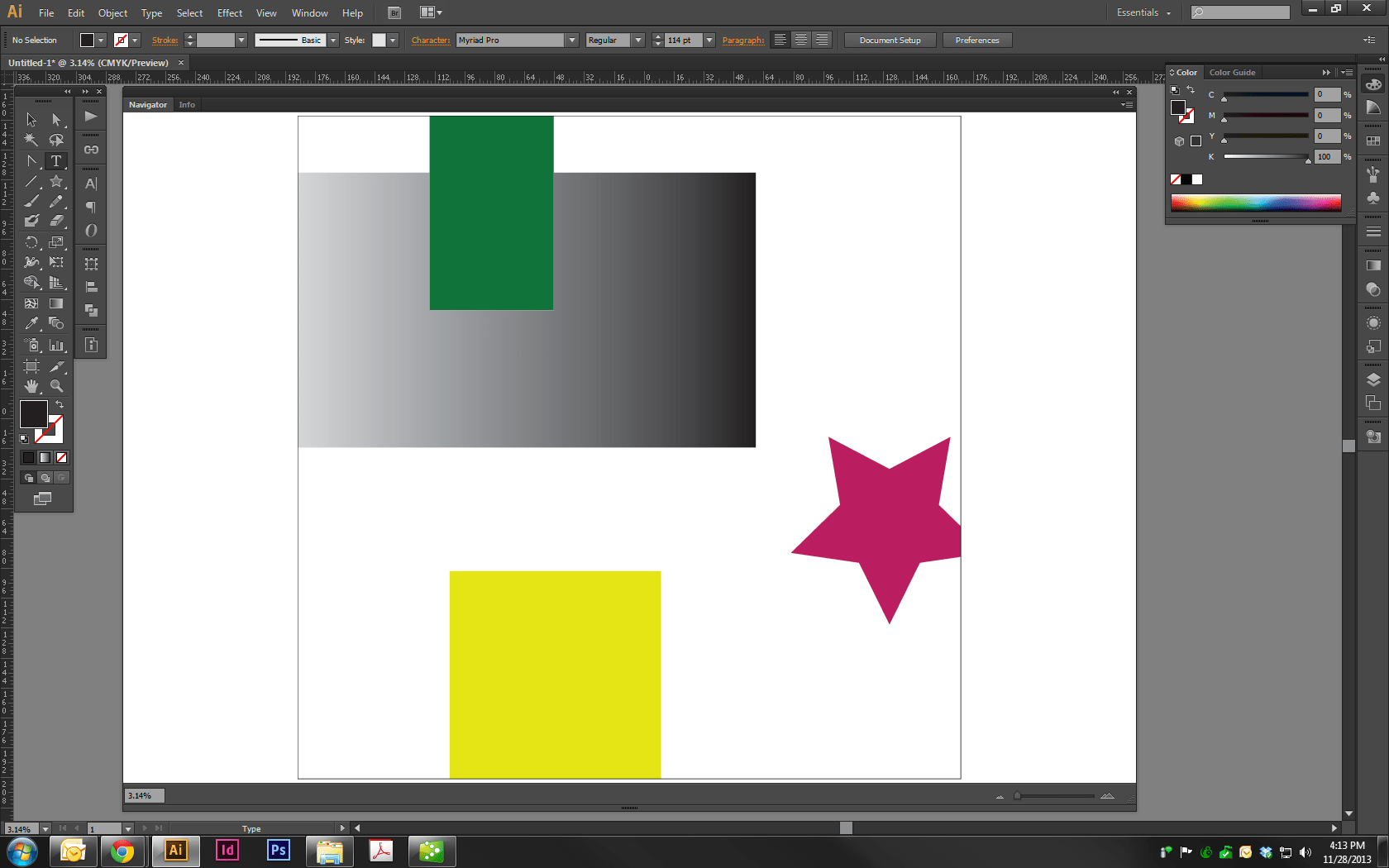
Task: Open the Myriad Pro font dropdown
Action: (x=571, y=39)
